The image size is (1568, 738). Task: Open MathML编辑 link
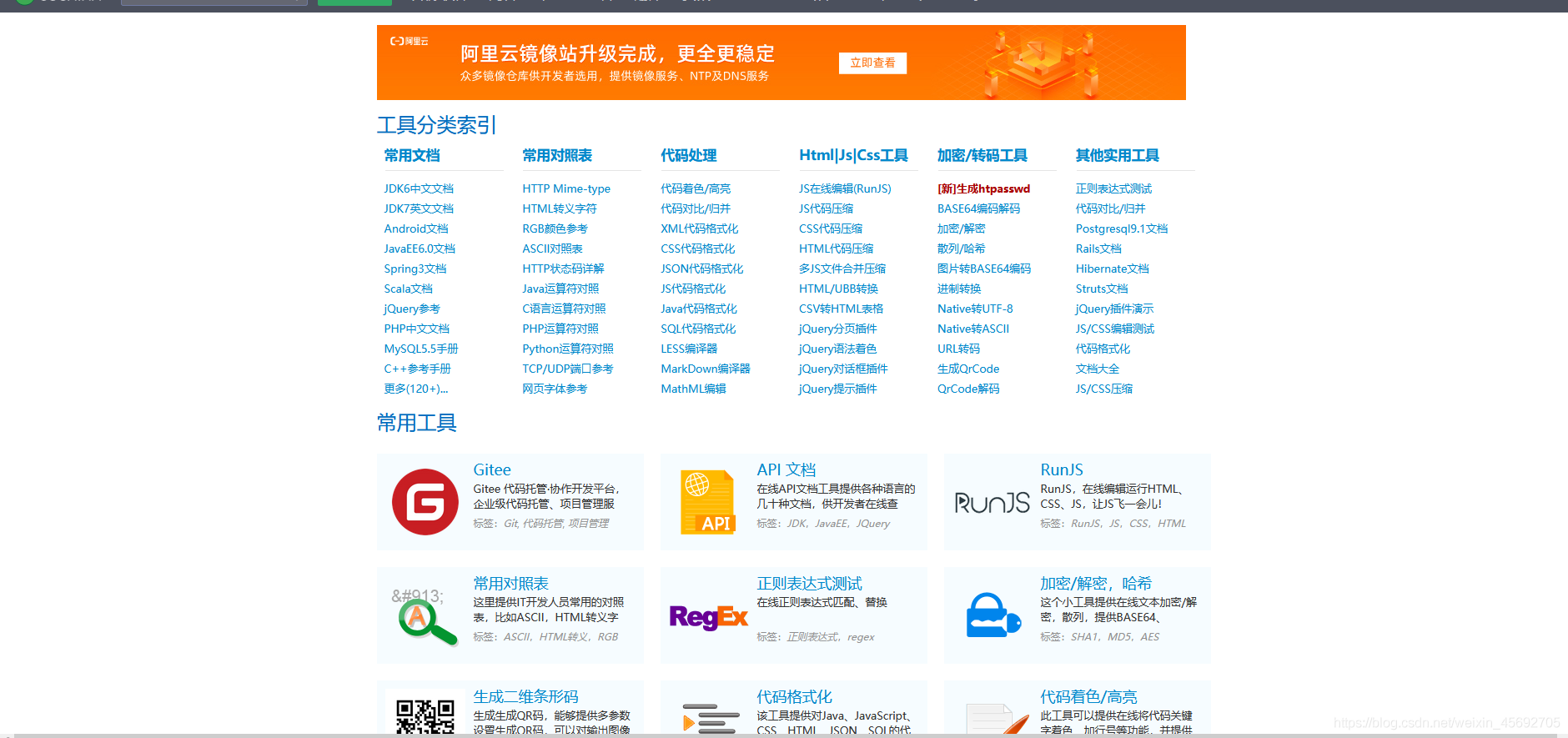[693, 389]
